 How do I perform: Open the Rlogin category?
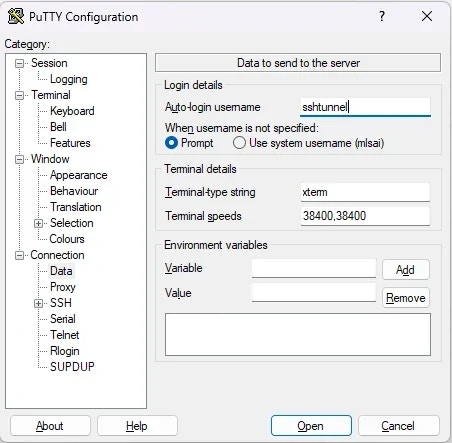(x=65, y=351)
